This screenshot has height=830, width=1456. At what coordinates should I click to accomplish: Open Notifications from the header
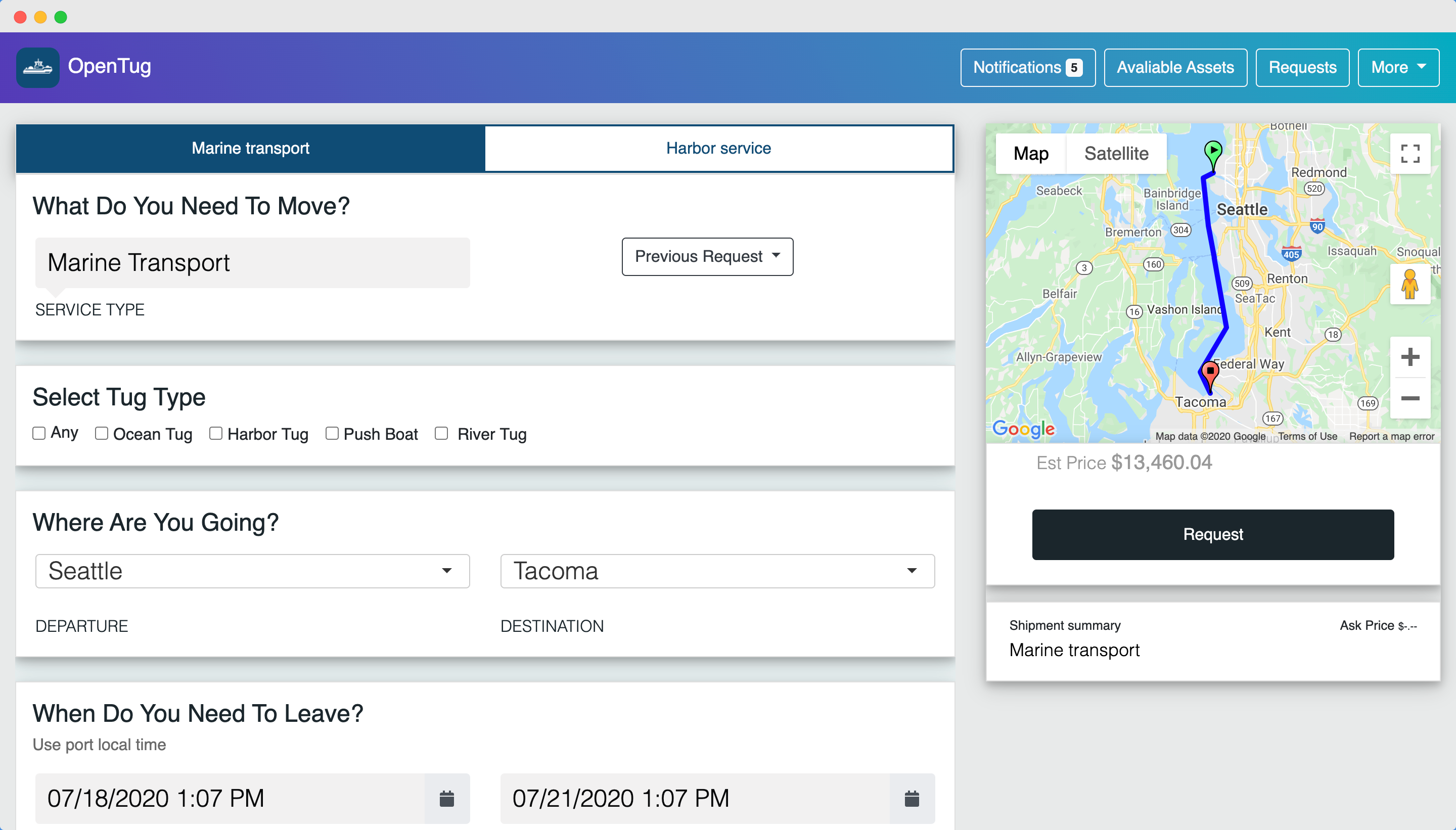[1028, 68]
